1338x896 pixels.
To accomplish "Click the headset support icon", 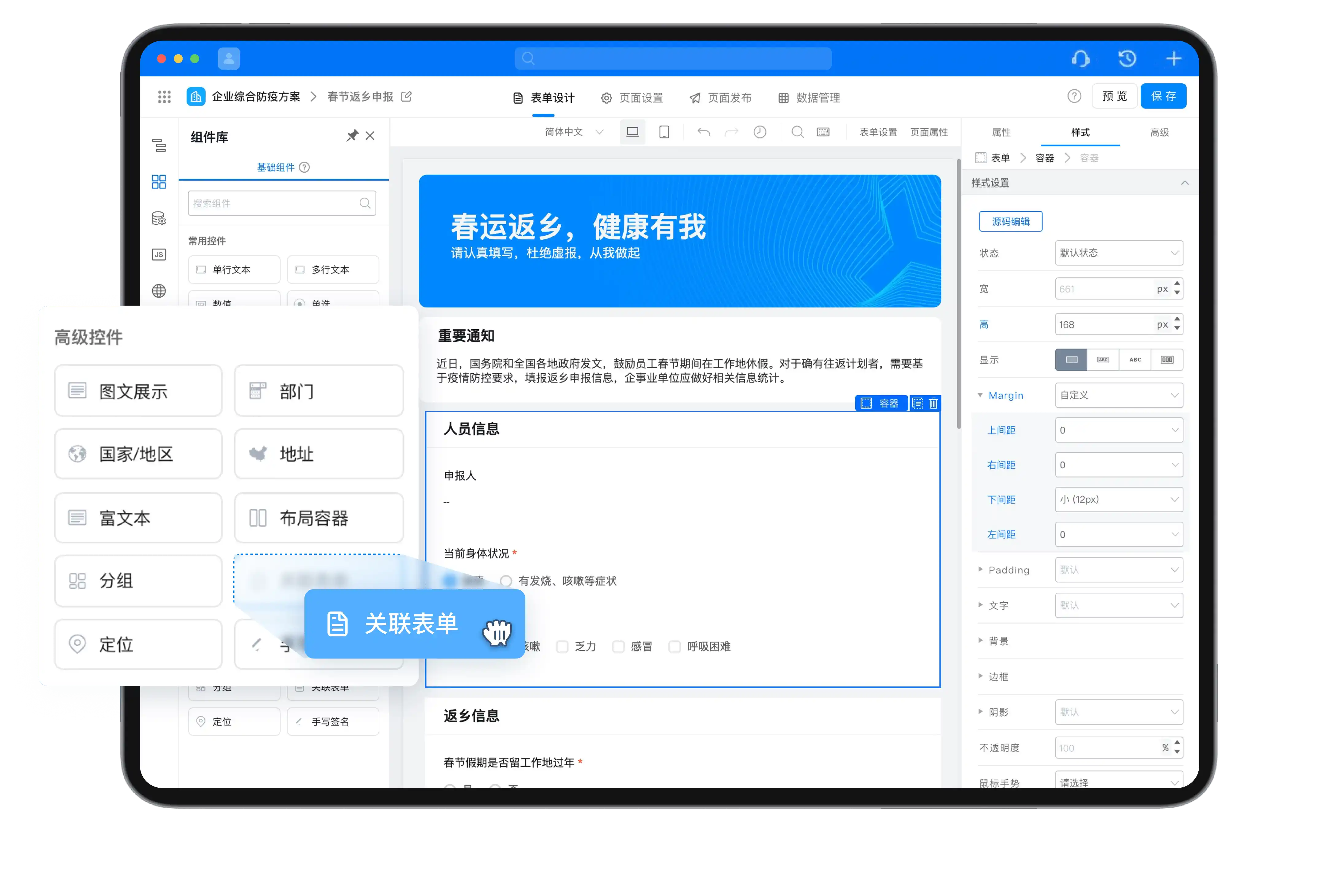I will coord(1080,58).
